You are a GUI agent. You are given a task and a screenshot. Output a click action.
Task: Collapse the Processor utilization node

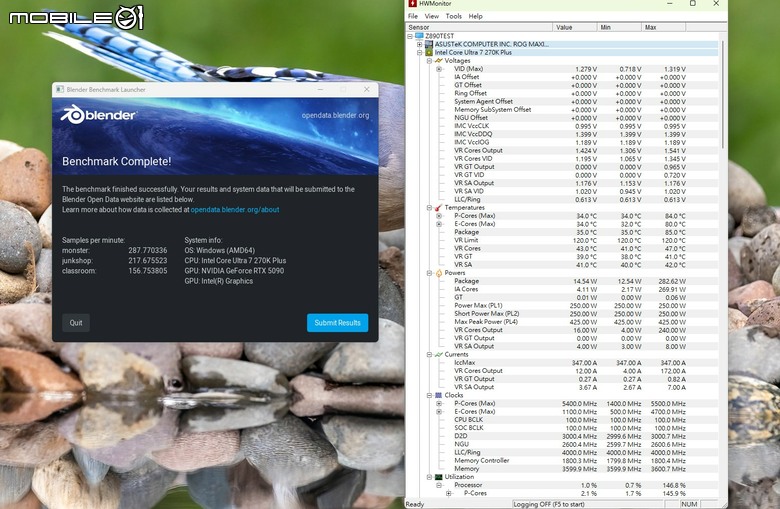(439, 485)
